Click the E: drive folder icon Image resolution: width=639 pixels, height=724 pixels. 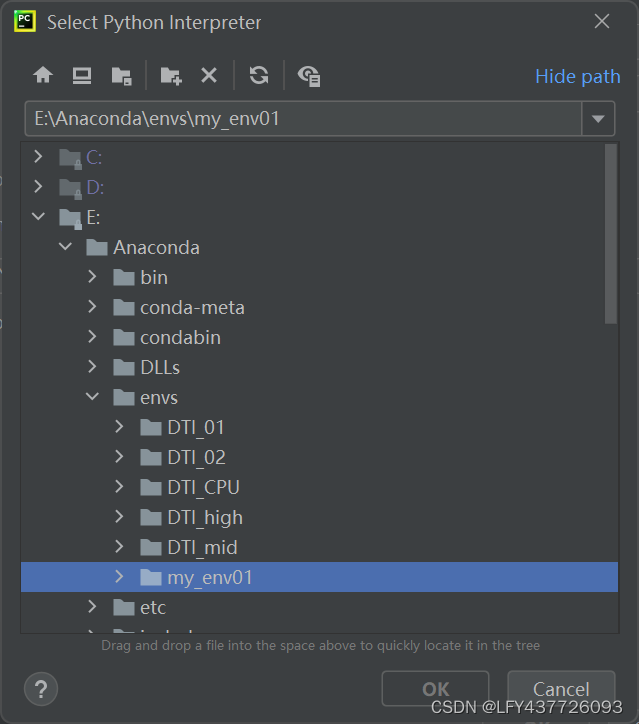click(70, 218)
